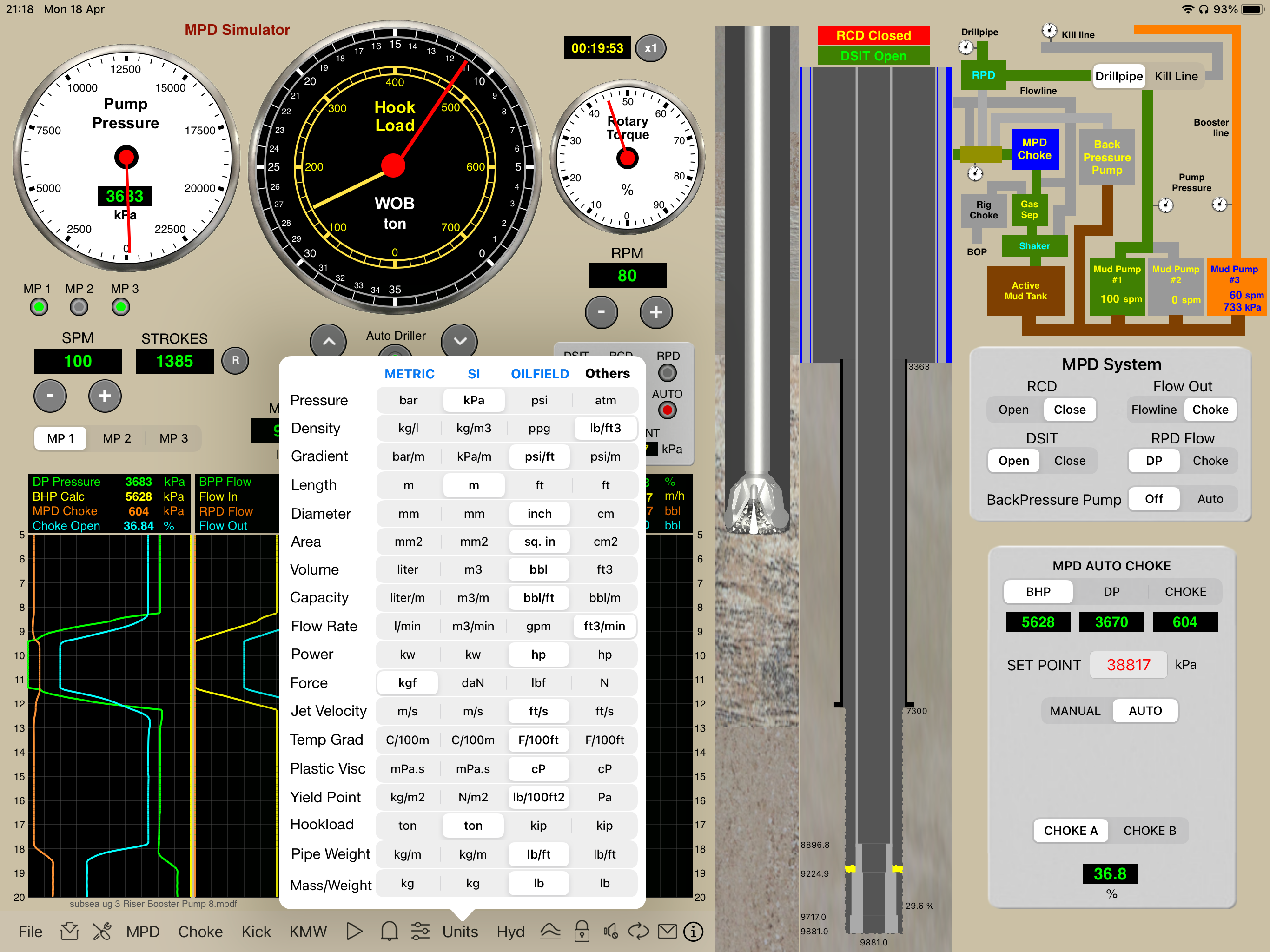1270x952 pixels.
Task: Switch choke mode to MANUAL
Action: coord(1075,711)
